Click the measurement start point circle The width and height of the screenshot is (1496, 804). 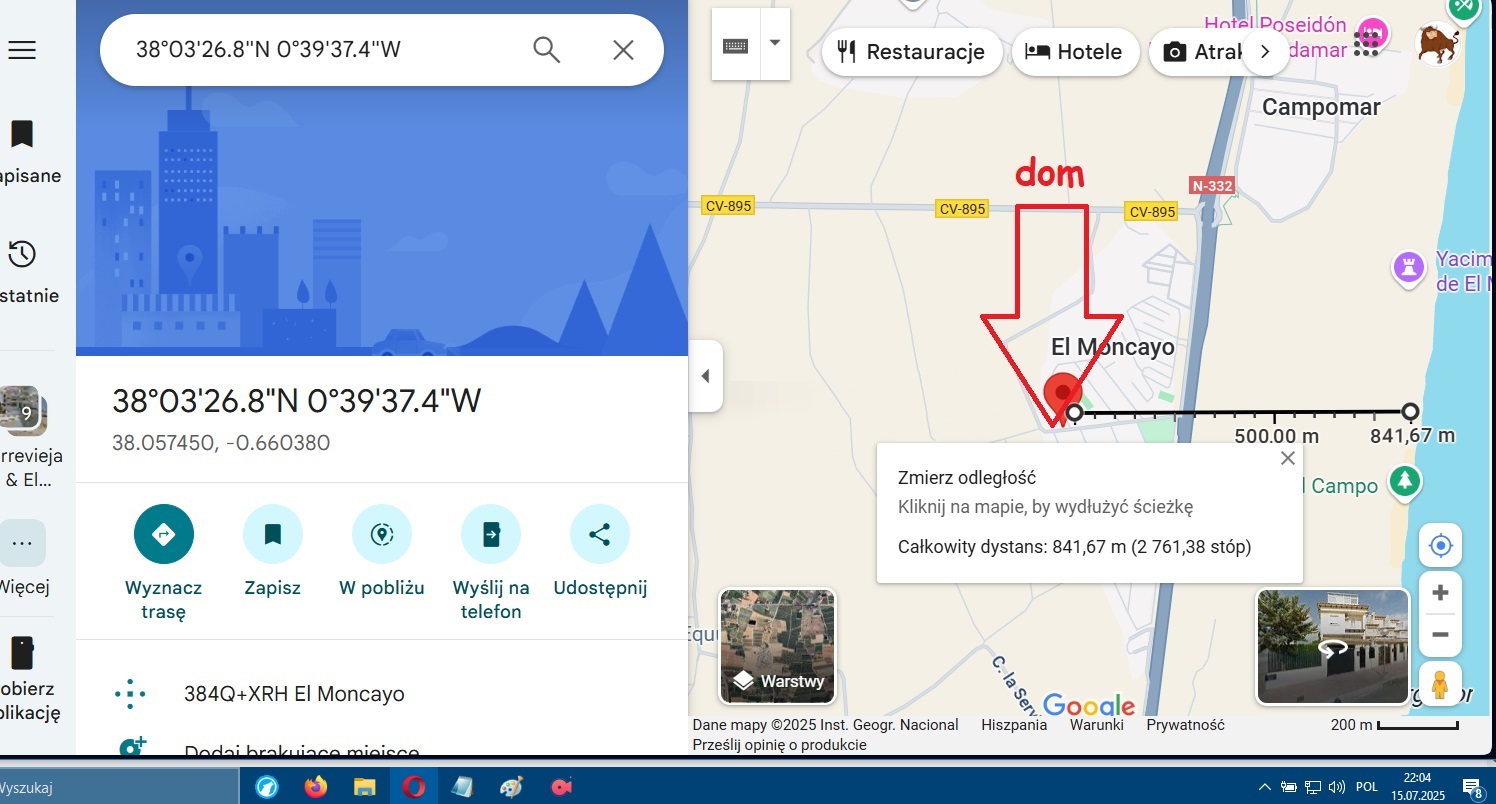click(1074, 412)
